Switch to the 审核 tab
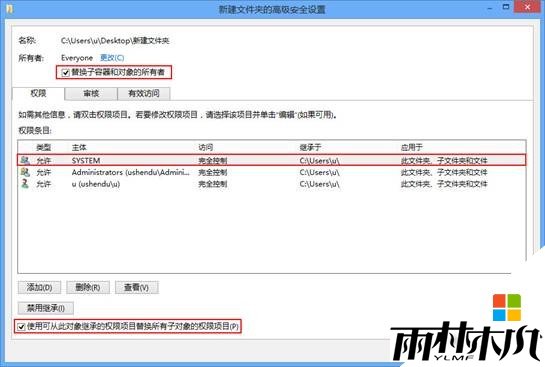The width and height of the screenshot is (545, 367). click(x=91, y=93)
